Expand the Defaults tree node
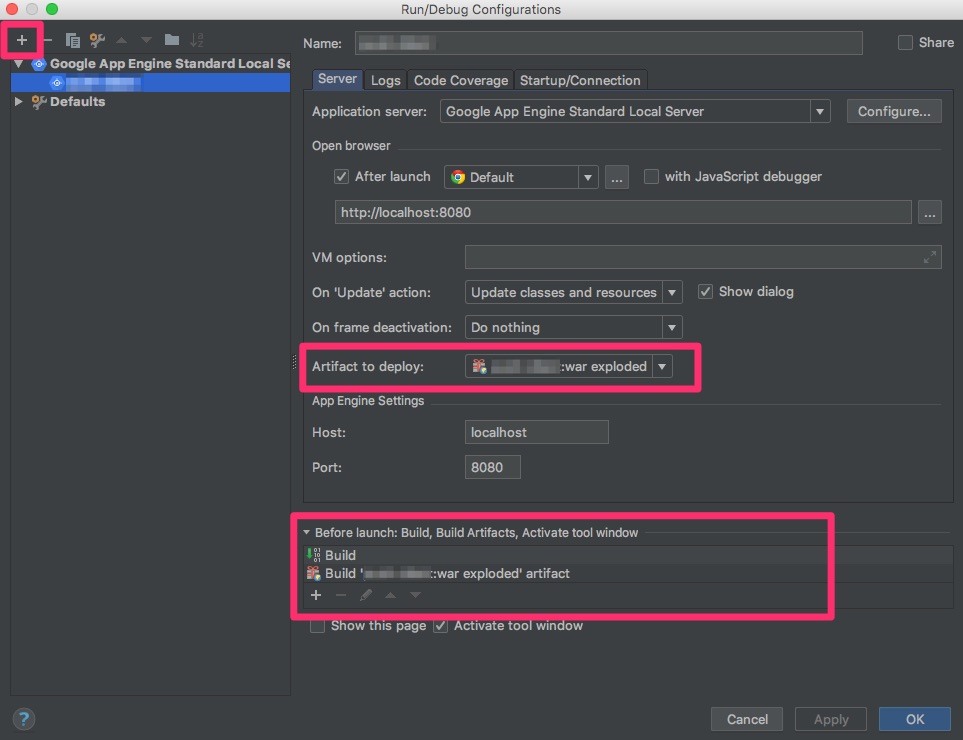 click(18, 101)
